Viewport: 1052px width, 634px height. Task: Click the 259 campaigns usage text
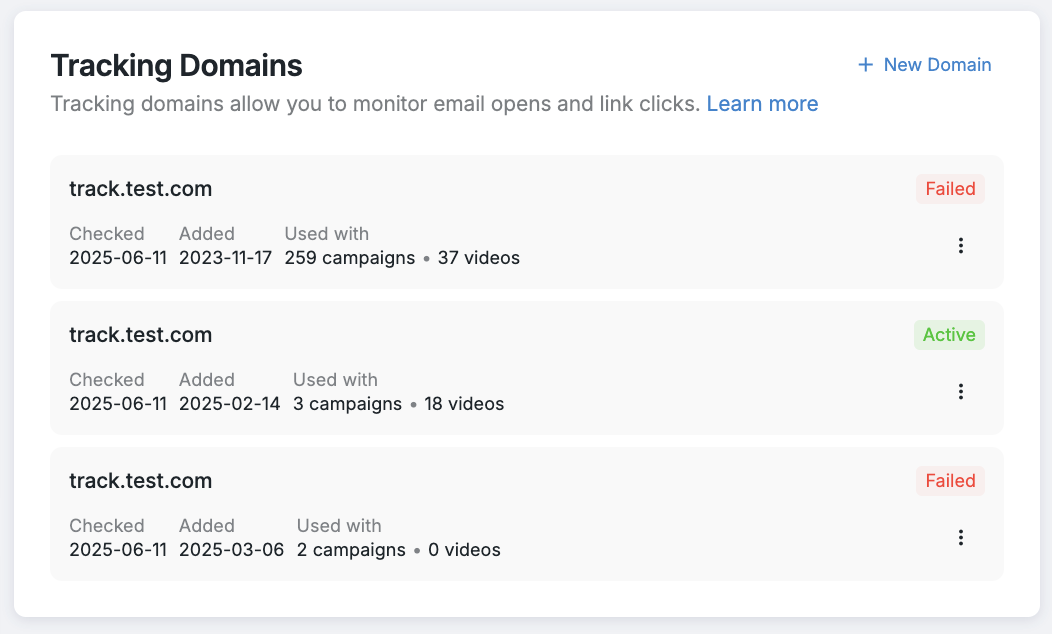[x=349, y=258]
